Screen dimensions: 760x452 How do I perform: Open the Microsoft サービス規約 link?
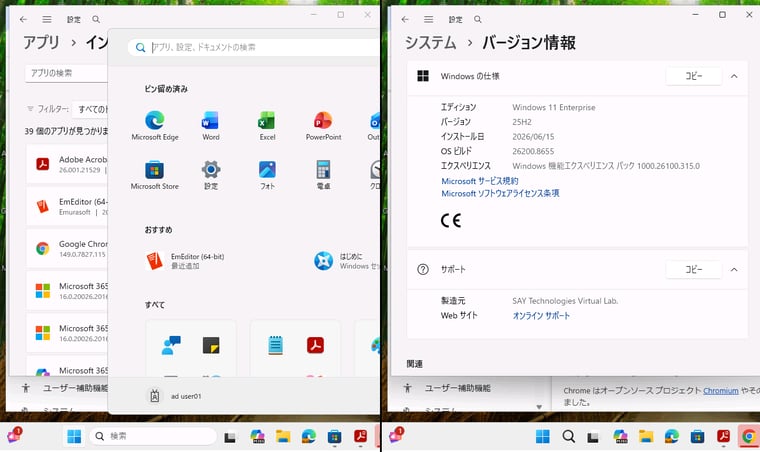pos(479,181)
